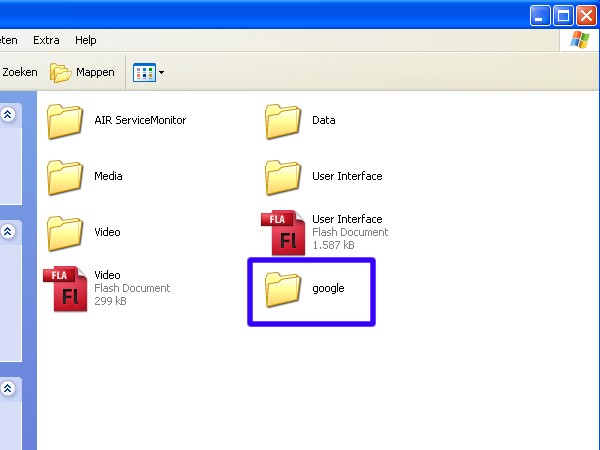Open the partially visible Favorieten menu
Screen dimensions: 600x450
(x=8, y=40)
